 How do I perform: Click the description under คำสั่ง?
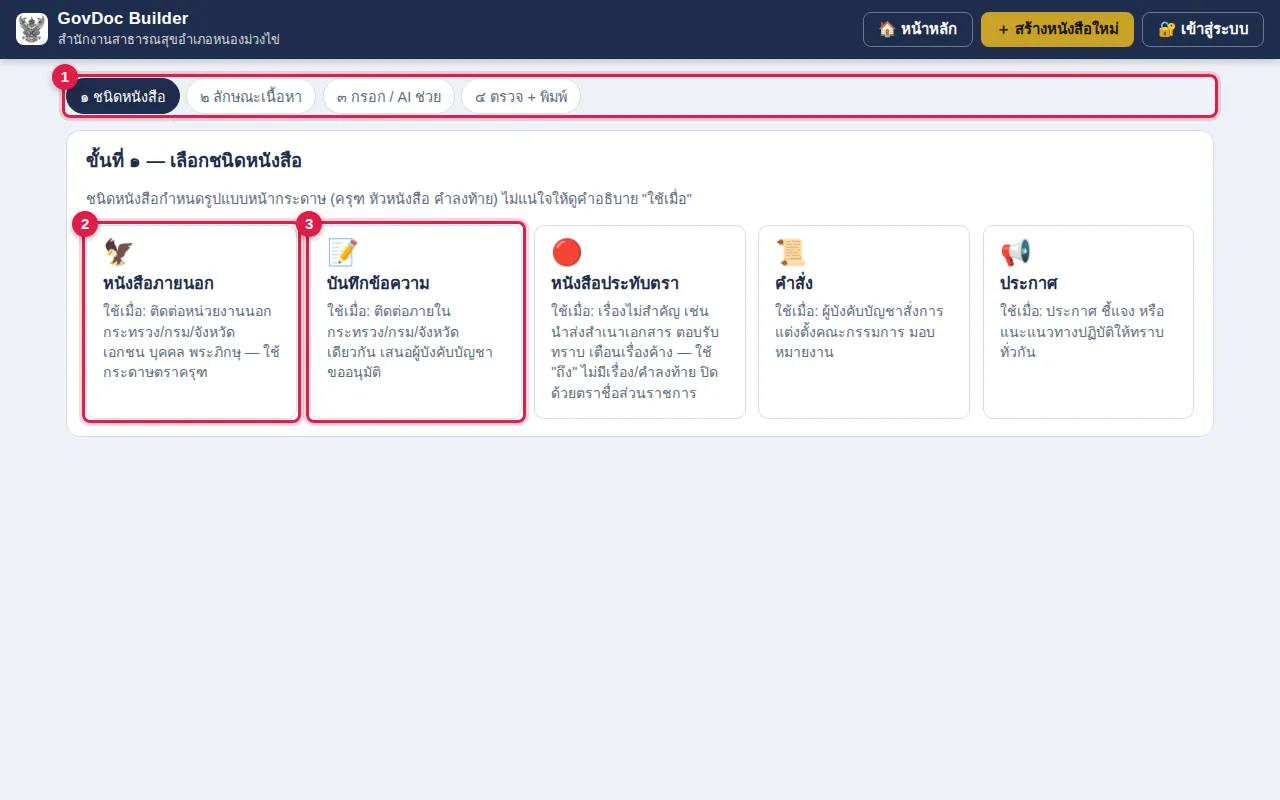859,331
